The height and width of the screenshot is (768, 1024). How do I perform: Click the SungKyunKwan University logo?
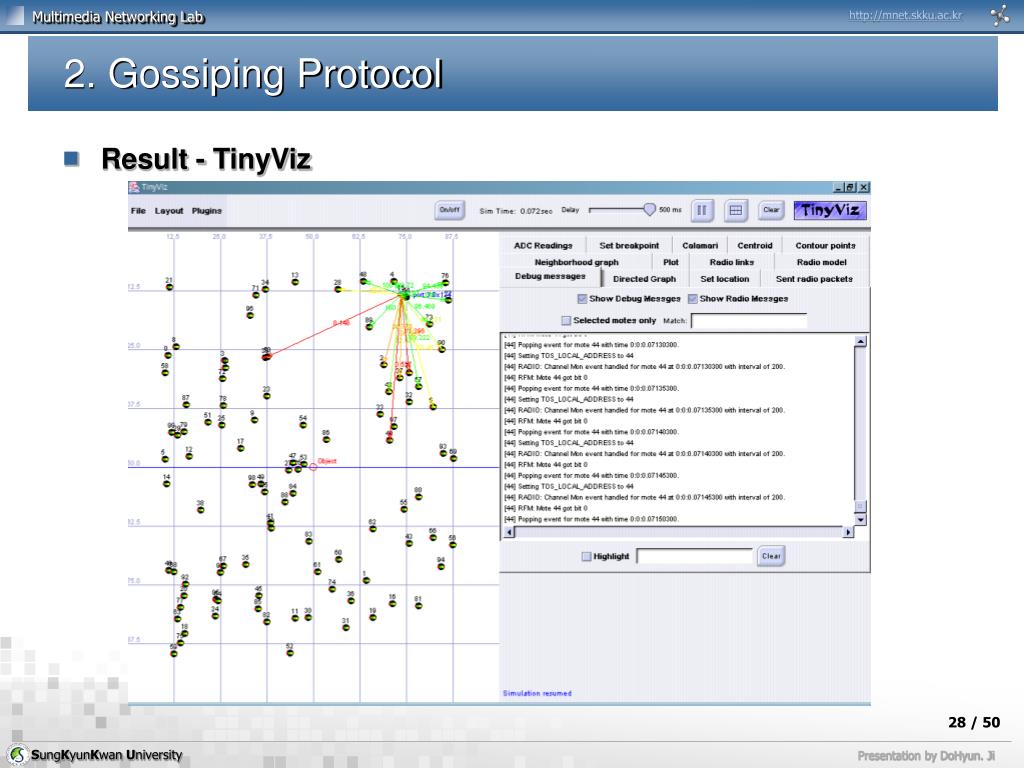[x=19, y=754]
